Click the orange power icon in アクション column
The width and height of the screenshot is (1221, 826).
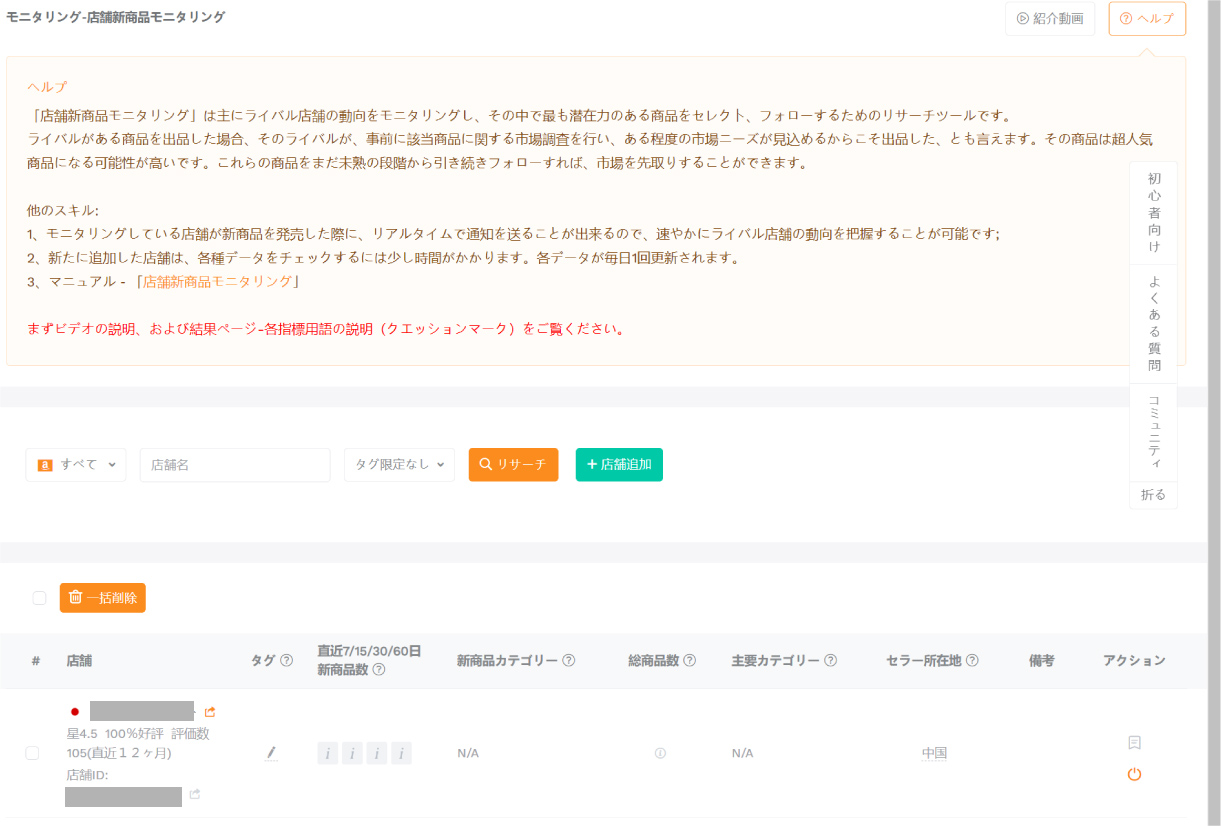pyautogui.click(x=1134, y=774)
